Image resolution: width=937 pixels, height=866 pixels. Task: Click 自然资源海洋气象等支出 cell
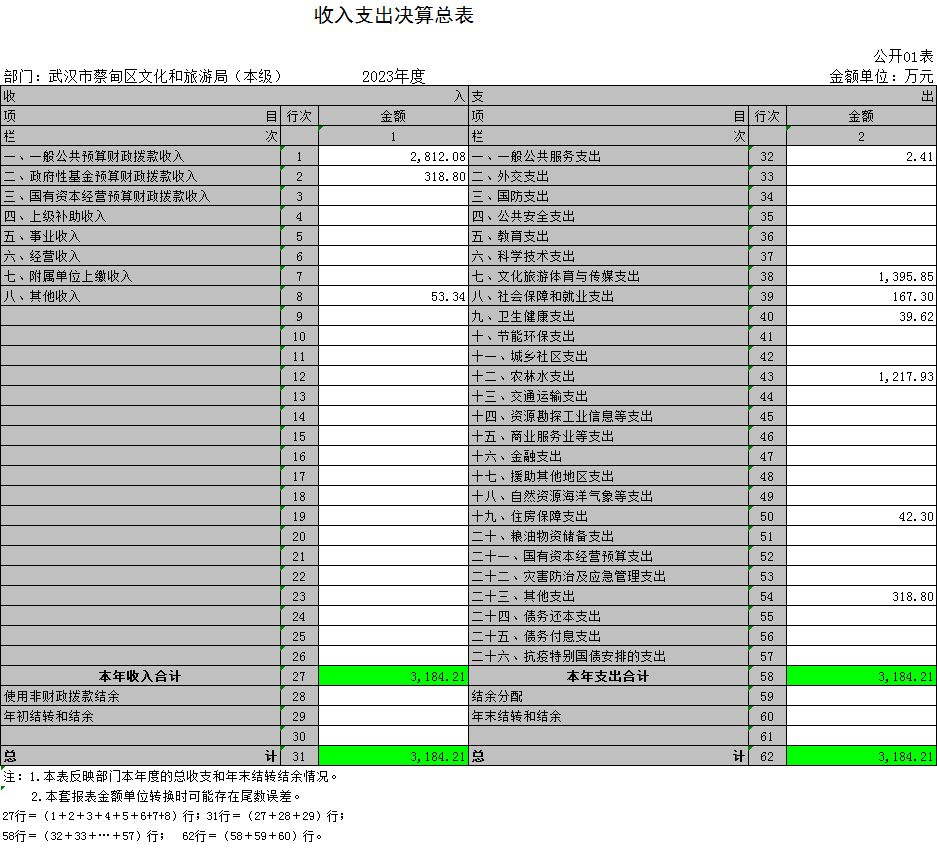coord(609,497)
